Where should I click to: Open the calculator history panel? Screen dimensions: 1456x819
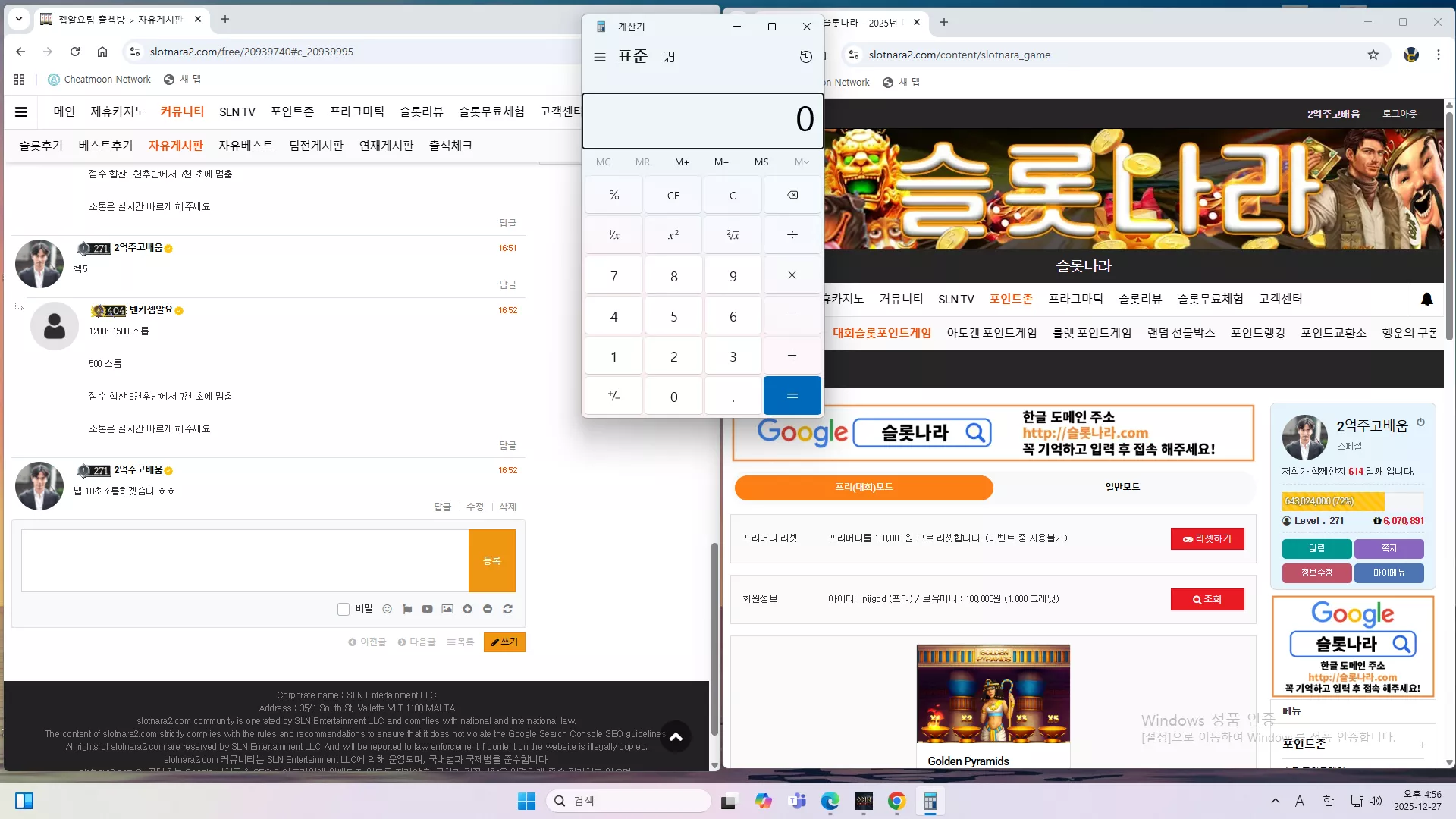pos(806,57)
